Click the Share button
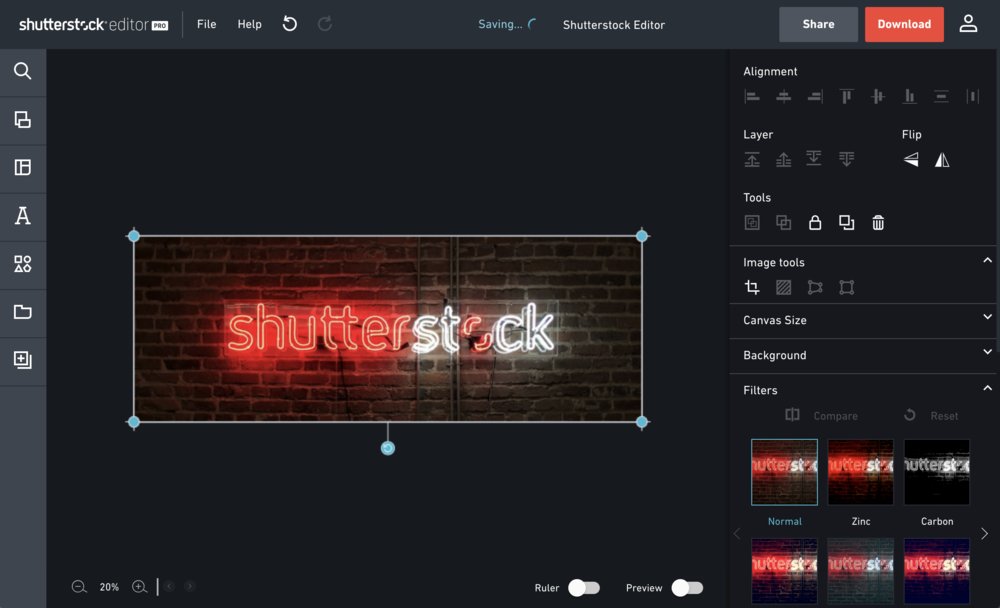 (x=818, y=24)
